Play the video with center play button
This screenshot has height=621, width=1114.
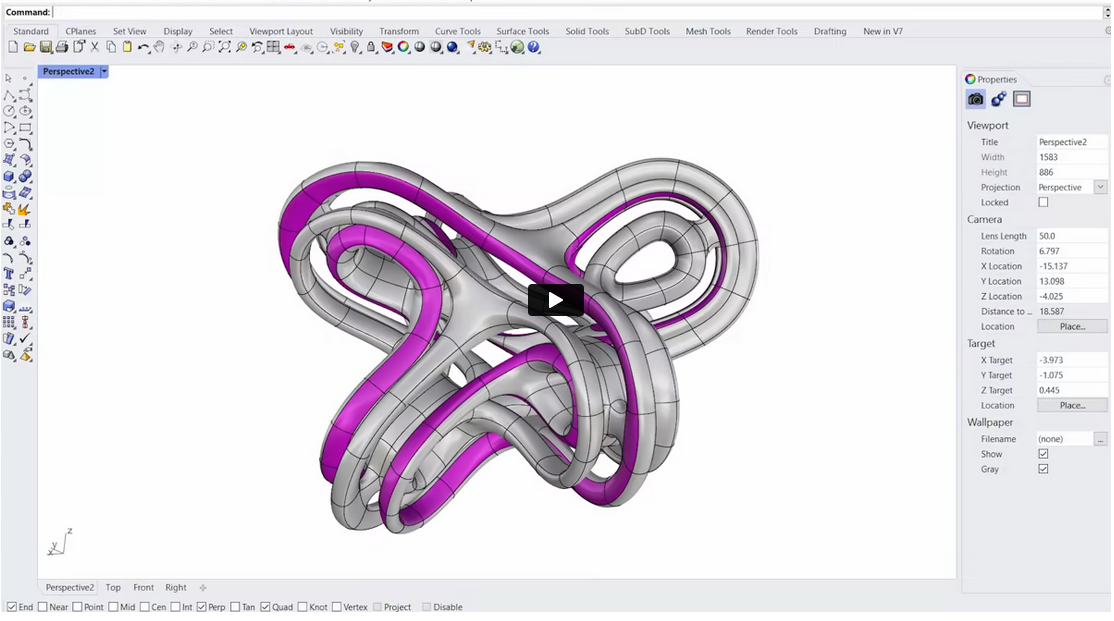pyautogui.click(x=555, y=300)
